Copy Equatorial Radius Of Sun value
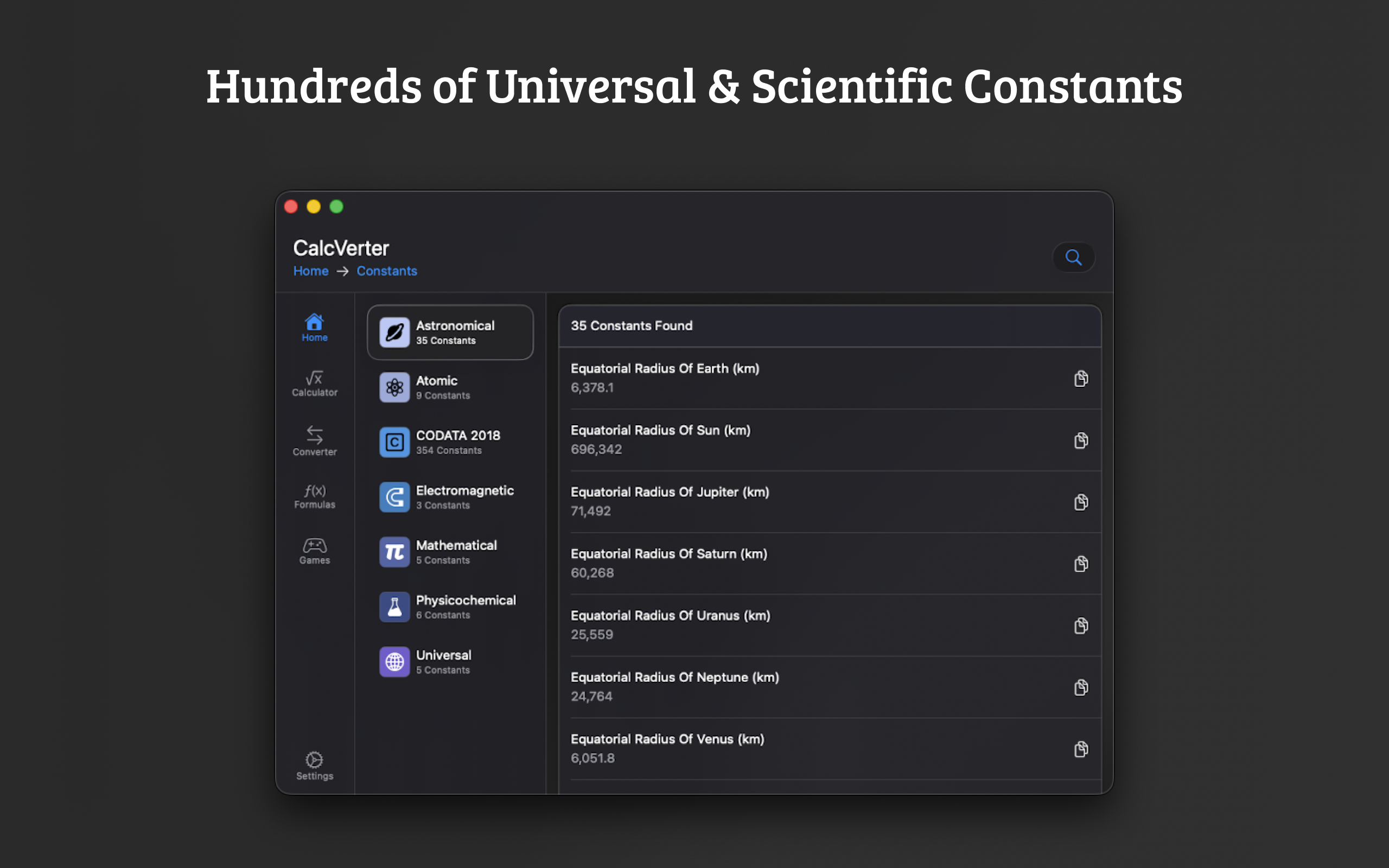This screenshot has height=868, width=1389. (1081, 441)
